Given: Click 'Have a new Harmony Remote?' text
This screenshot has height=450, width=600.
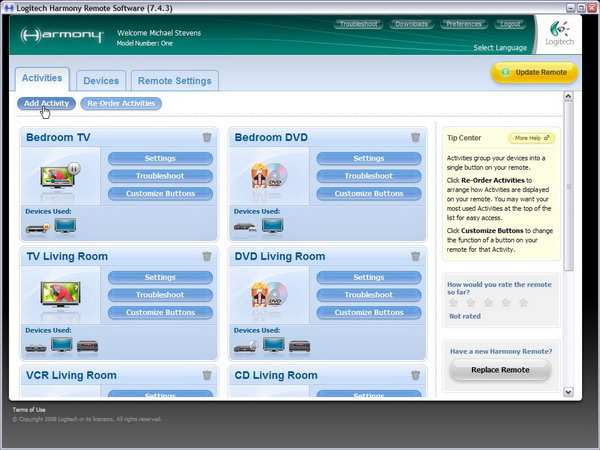Looking at the screenshot, I should pos(501,351).
